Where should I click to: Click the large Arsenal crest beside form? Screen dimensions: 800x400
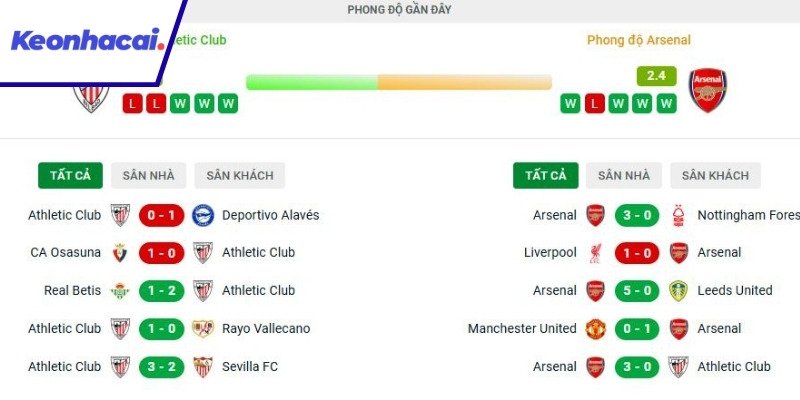708,90
